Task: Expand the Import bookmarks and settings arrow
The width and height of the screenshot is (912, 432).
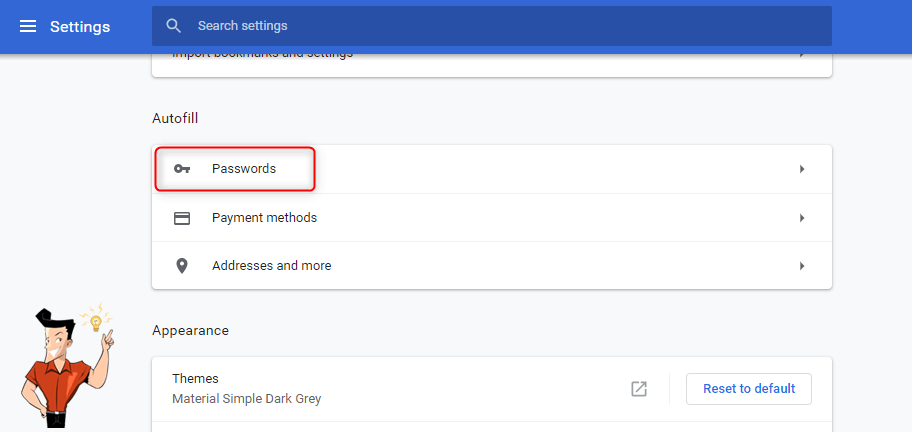Action: (x=802, y=53)
